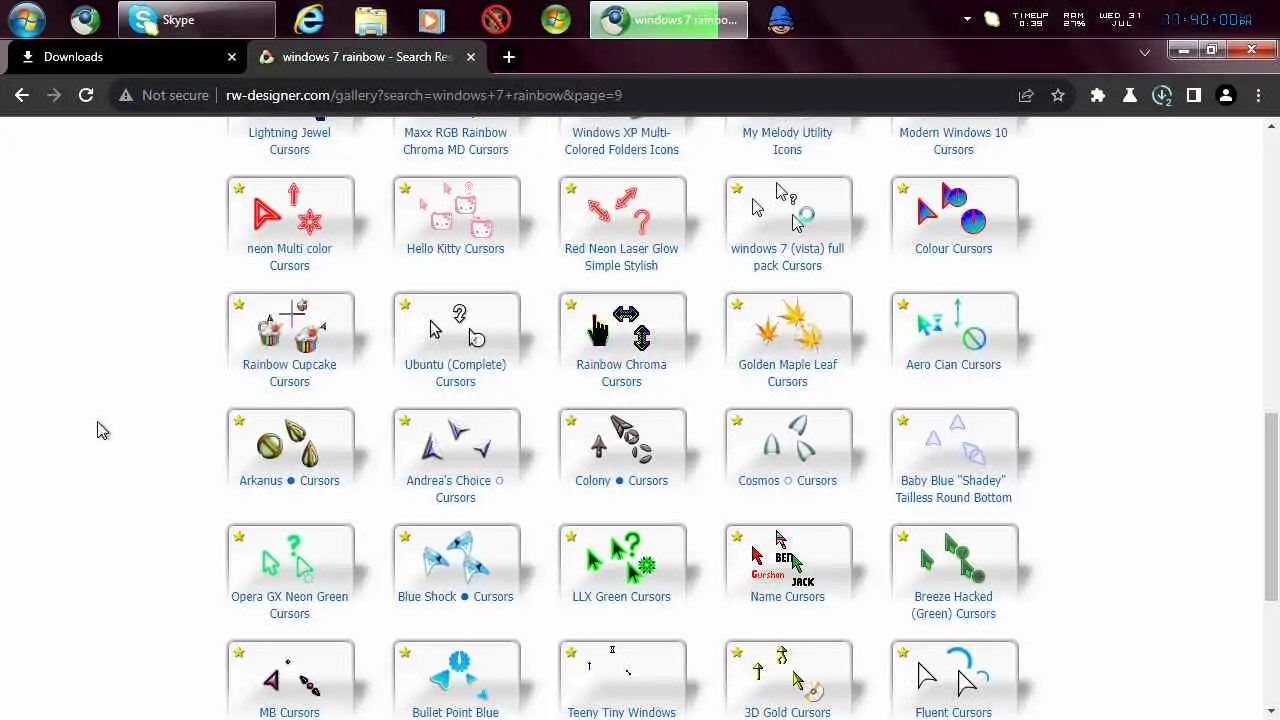Screen dimensions: 1280x720
Task: Open Skype from the taskbar
Action: 196,19
